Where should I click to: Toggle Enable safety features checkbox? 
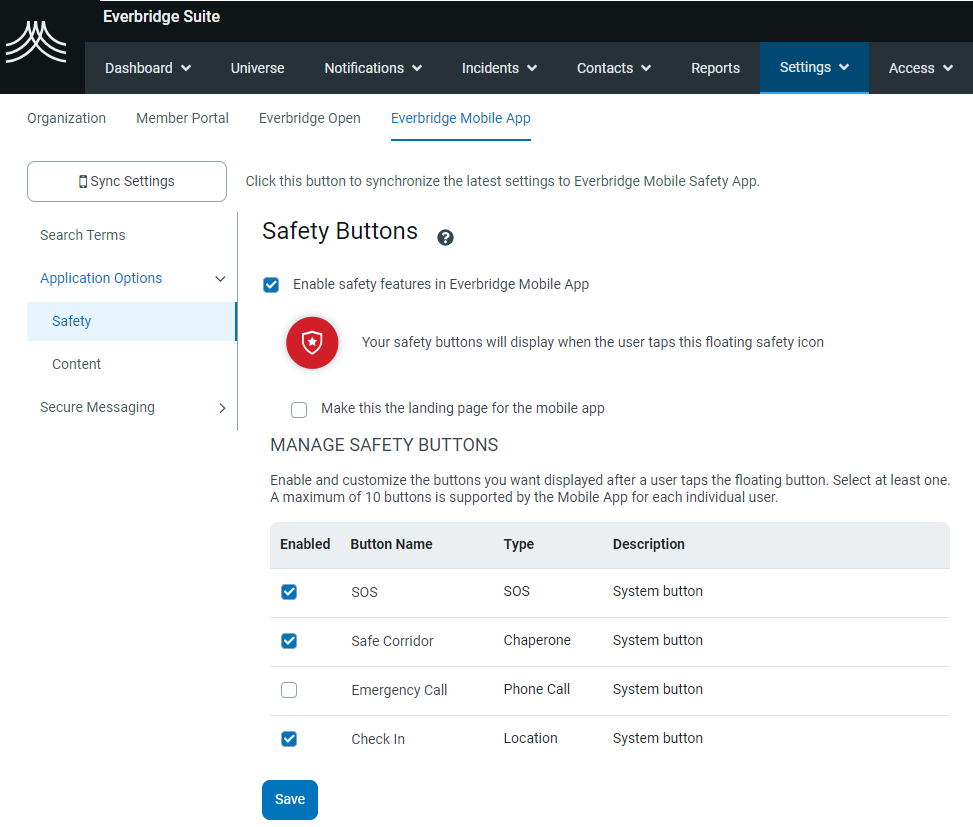pyautogui.click(x=271, y=285)
